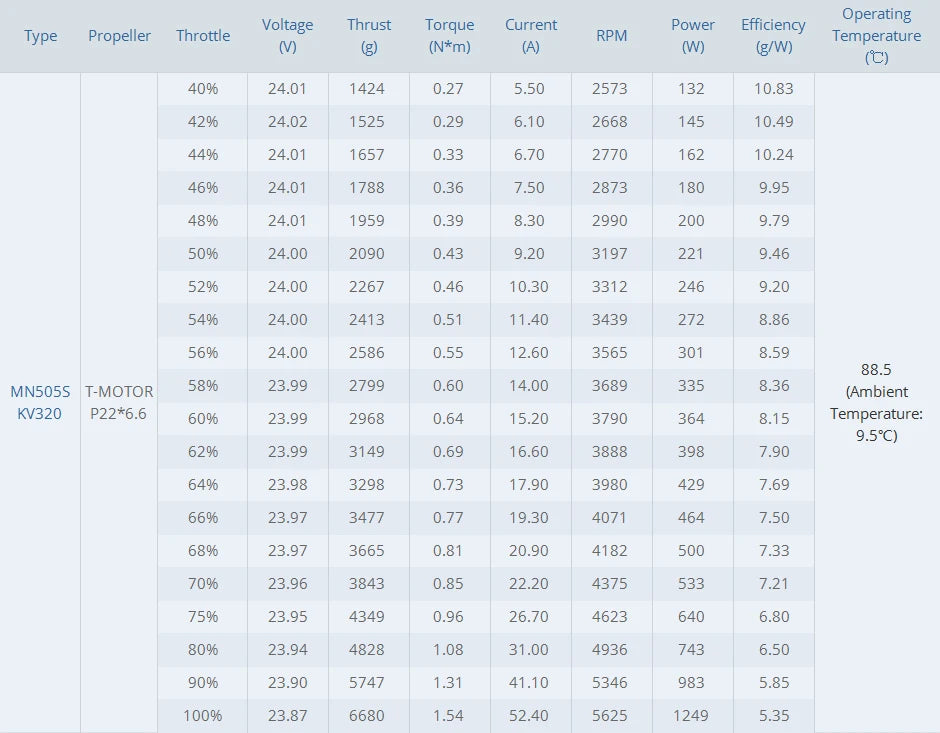Viewport: 940px width, 733px height.
Task: Click the 100% throttle cell
Action: [203, 716]
